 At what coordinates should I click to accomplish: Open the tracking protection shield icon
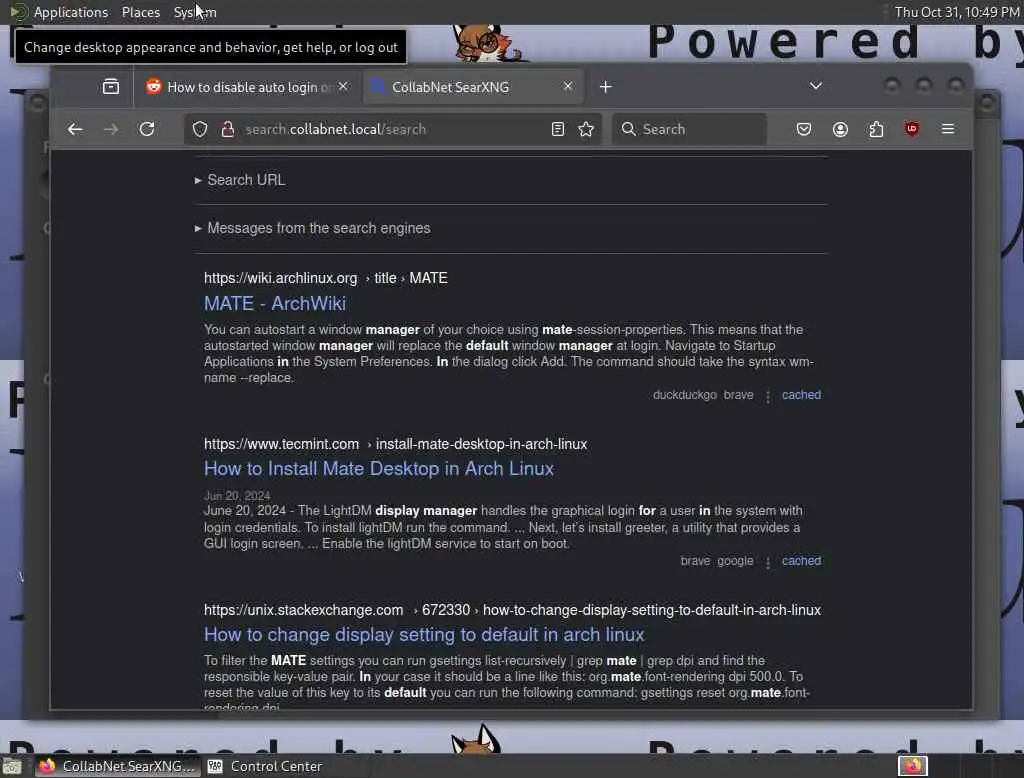coord(200,129)
